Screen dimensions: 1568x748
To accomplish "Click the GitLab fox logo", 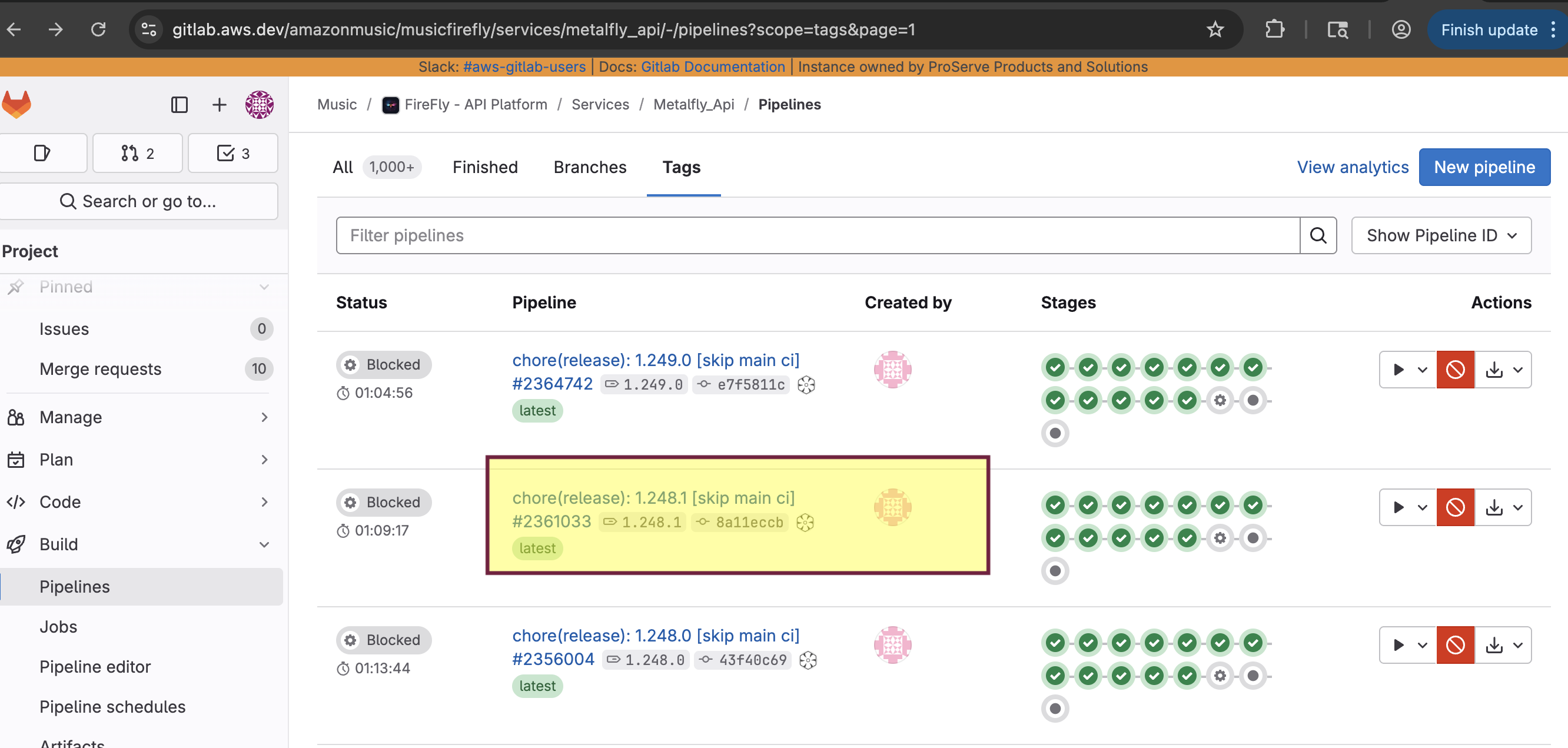I will click(x=16, y=104).
